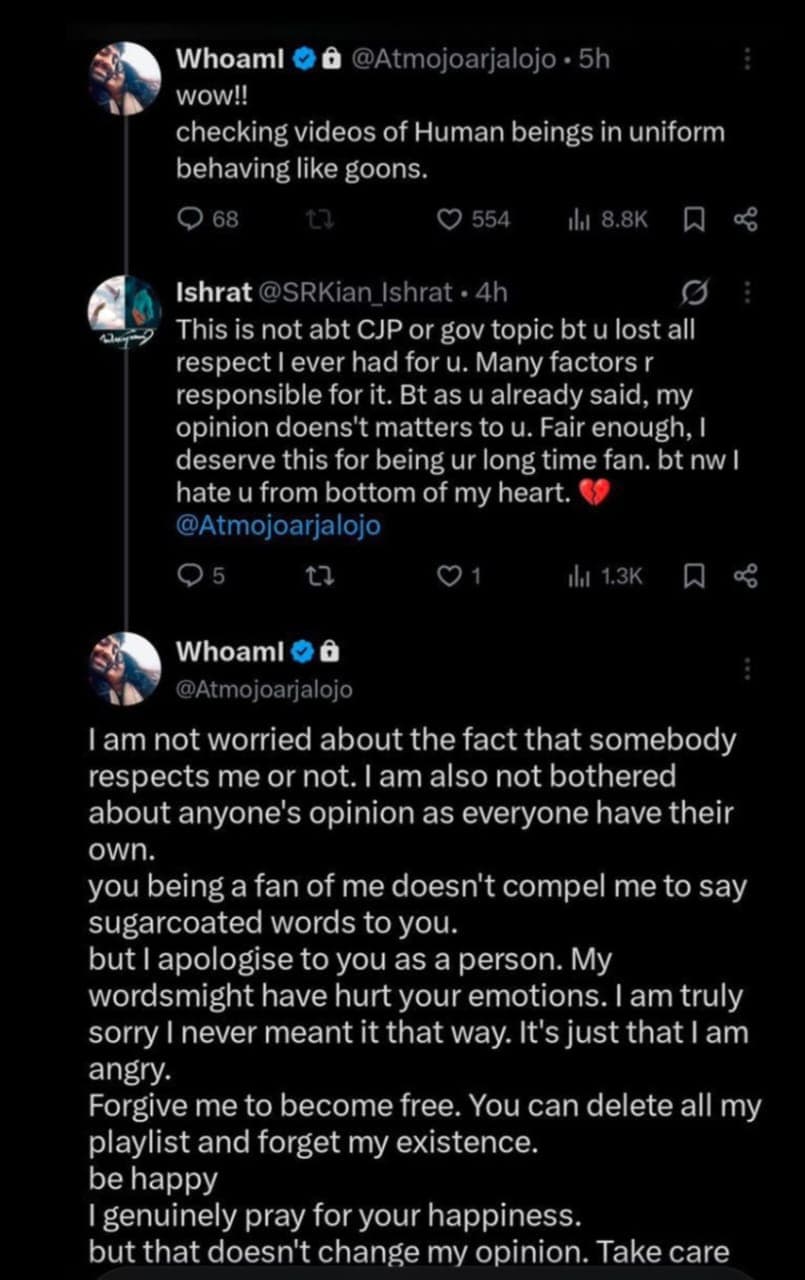Screen dimensions: 805x1280
Task: Open more options for WhoamI's first tweet
Action: pos(746,60)
